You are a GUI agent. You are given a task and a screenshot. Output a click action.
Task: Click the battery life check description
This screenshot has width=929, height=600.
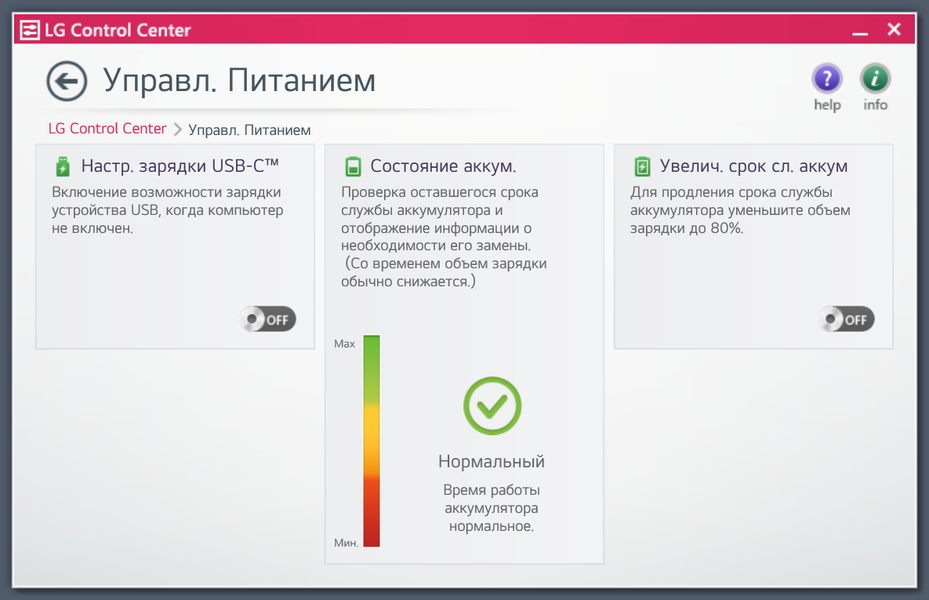click(444, 237)
